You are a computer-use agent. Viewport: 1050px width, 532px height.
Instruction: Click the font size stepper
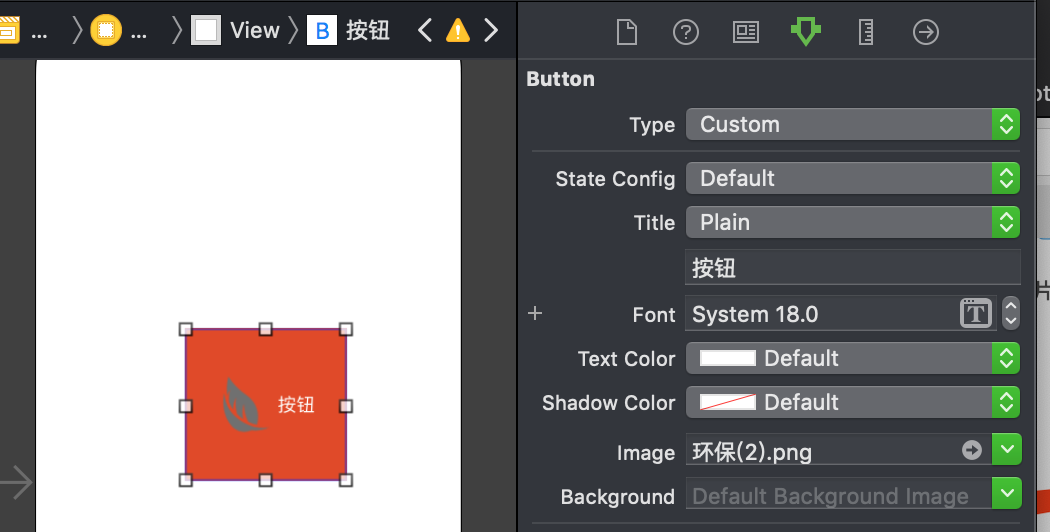1010,313
